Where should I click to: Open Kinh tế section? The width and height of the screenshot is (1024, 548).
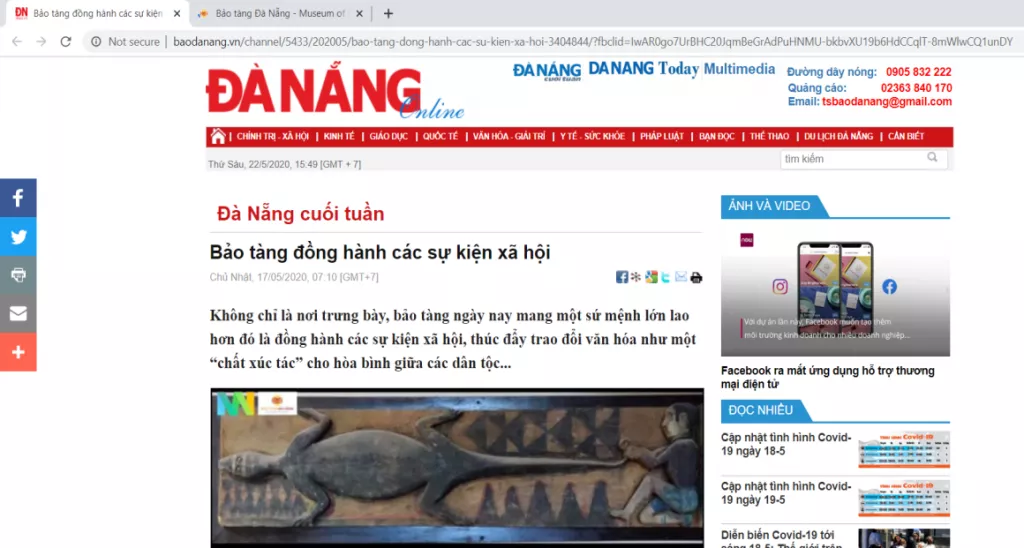(339, 137)
